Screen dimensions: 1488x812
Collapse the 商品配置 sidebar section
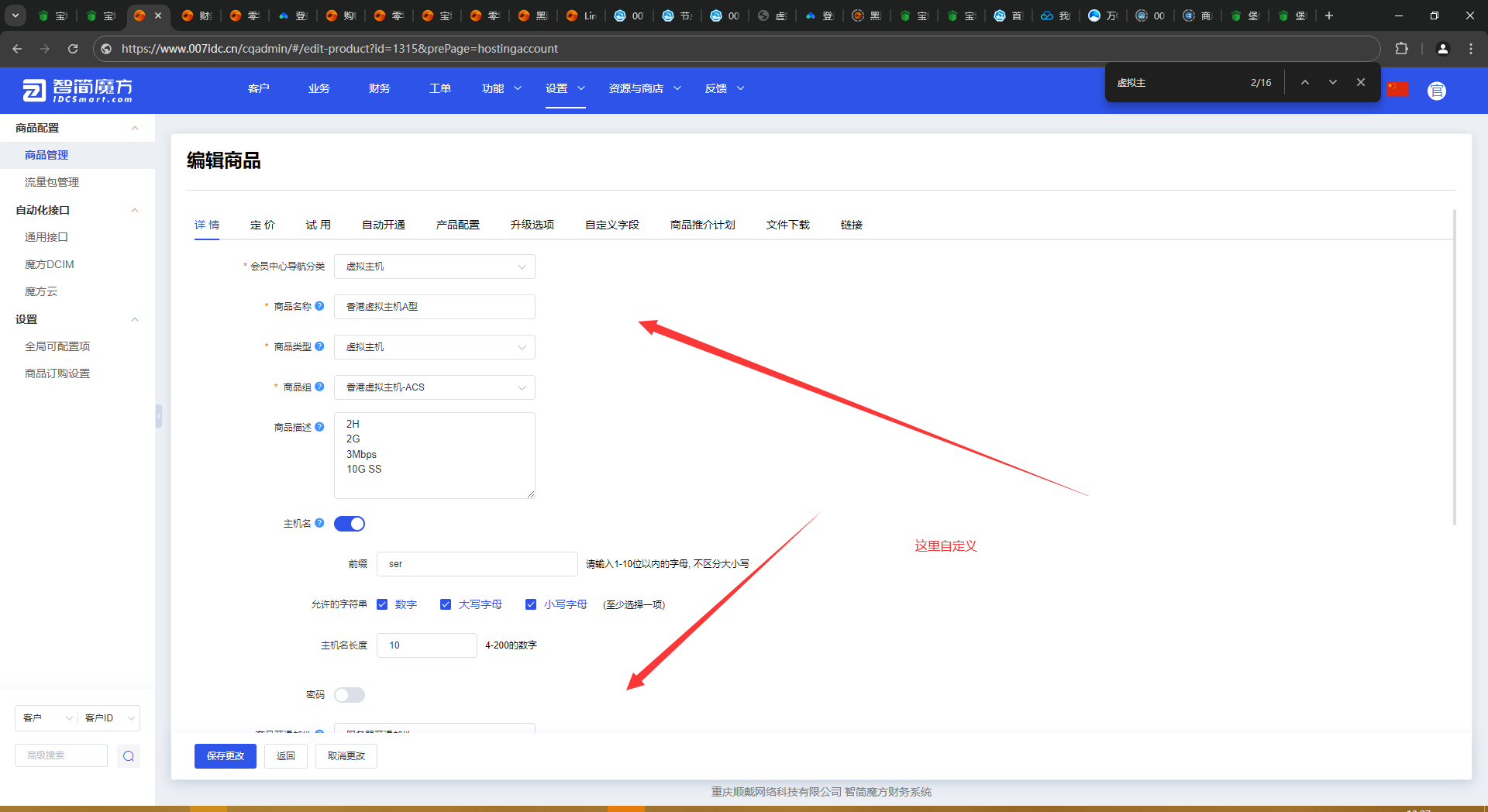click(x=77, y=128)
